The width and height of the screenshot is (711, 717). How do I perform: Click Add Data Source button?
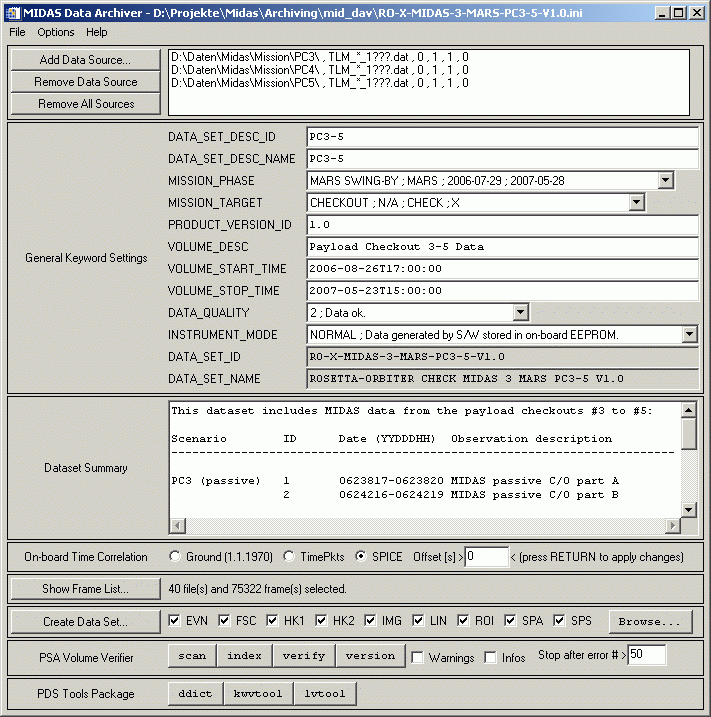click(x=85, y=60)
